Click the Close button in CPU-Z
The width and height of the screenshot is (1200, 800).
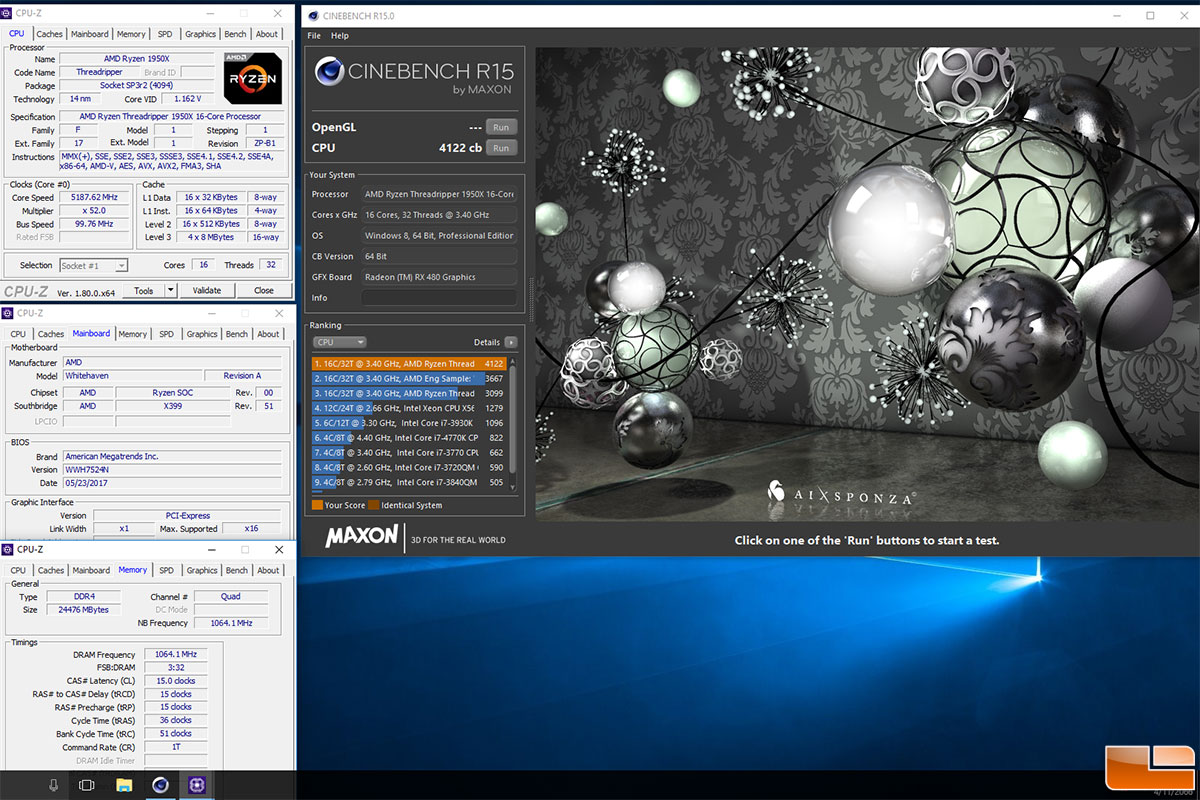264,290
